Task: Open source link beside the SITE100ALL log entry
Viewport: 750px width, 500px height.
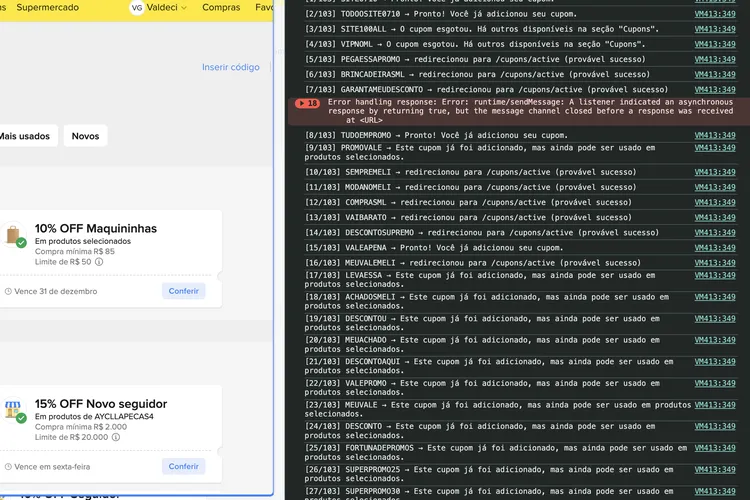Action: [x=715, y=29]
